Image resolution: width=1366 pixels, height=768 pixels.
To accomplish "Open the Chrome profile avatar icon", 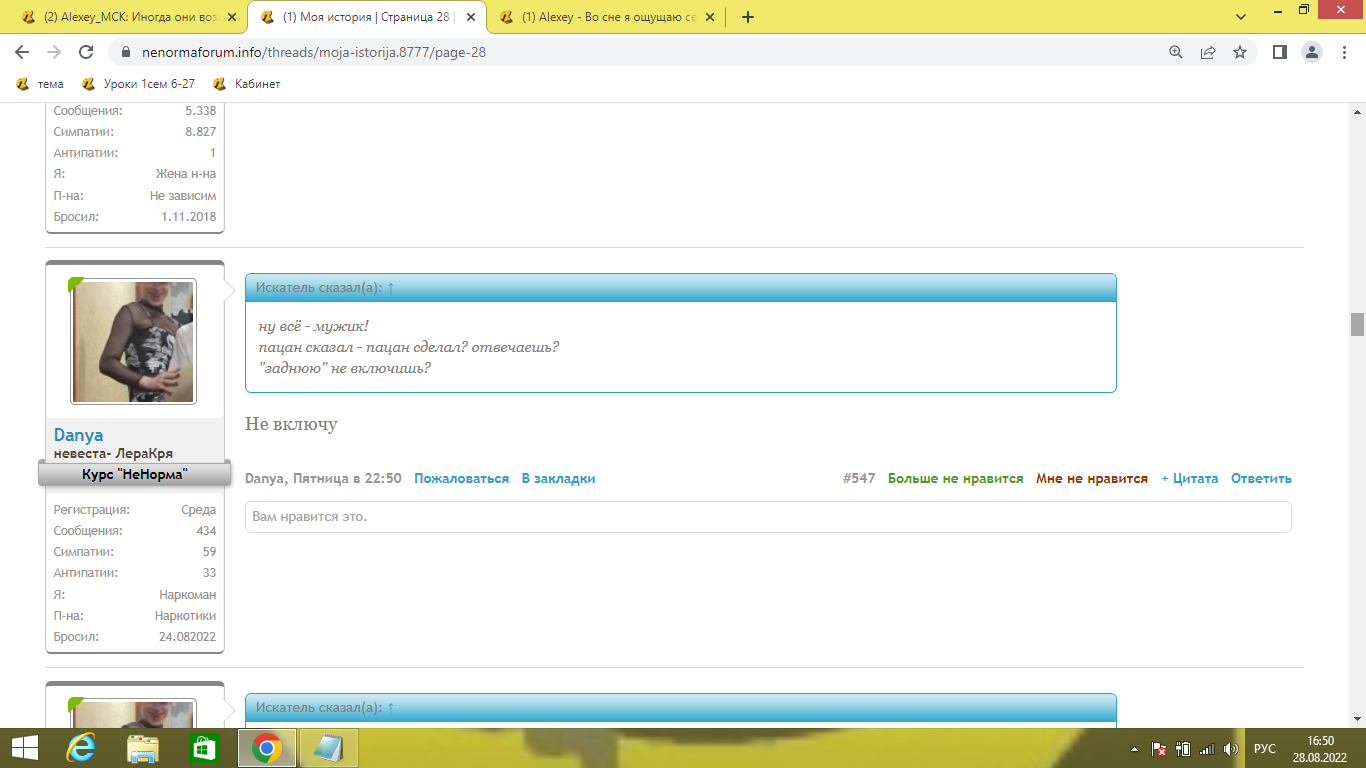I will tap(1312, 52).
